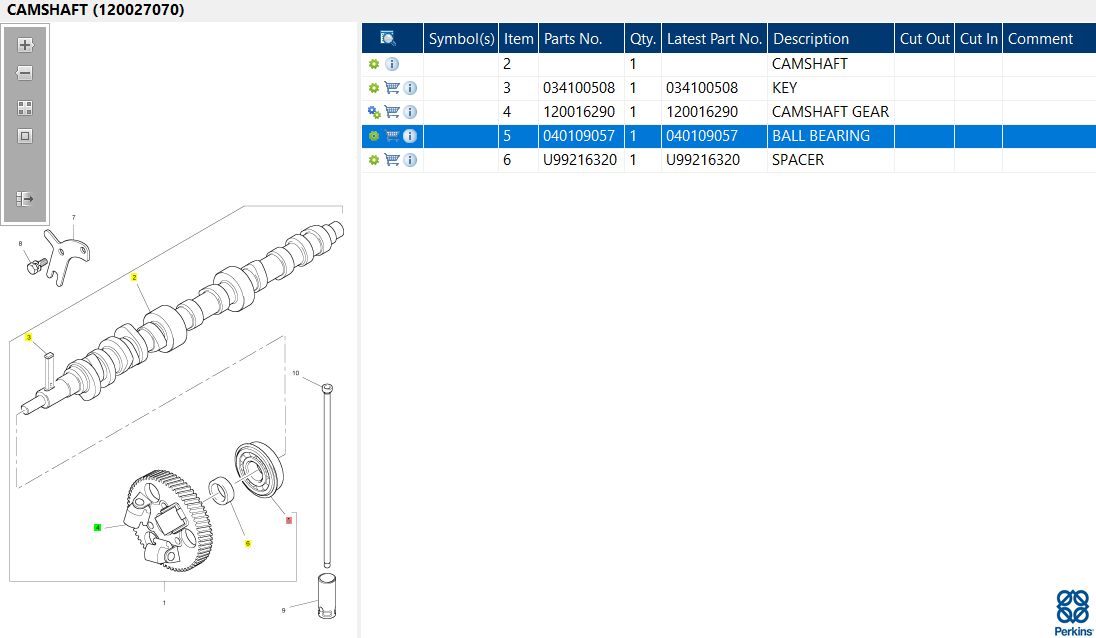1096x638 pixels.
Task: Click latest part number 034100508
Action: pos(702,88)
